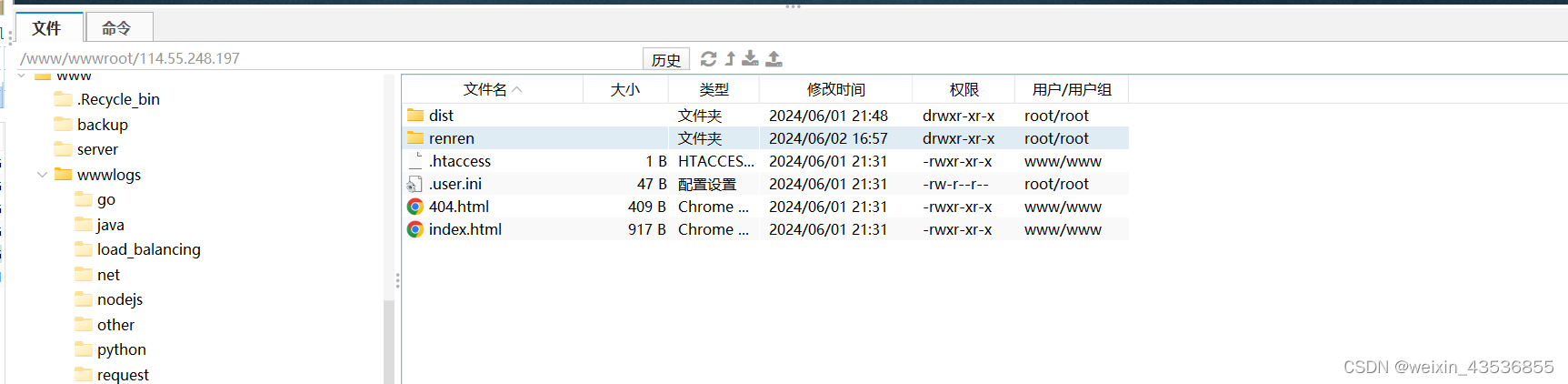This screenshot has height=384, width=1568.
Task: Click the .Recycle_bin folder icon in tree
Action: coord(64,99)
